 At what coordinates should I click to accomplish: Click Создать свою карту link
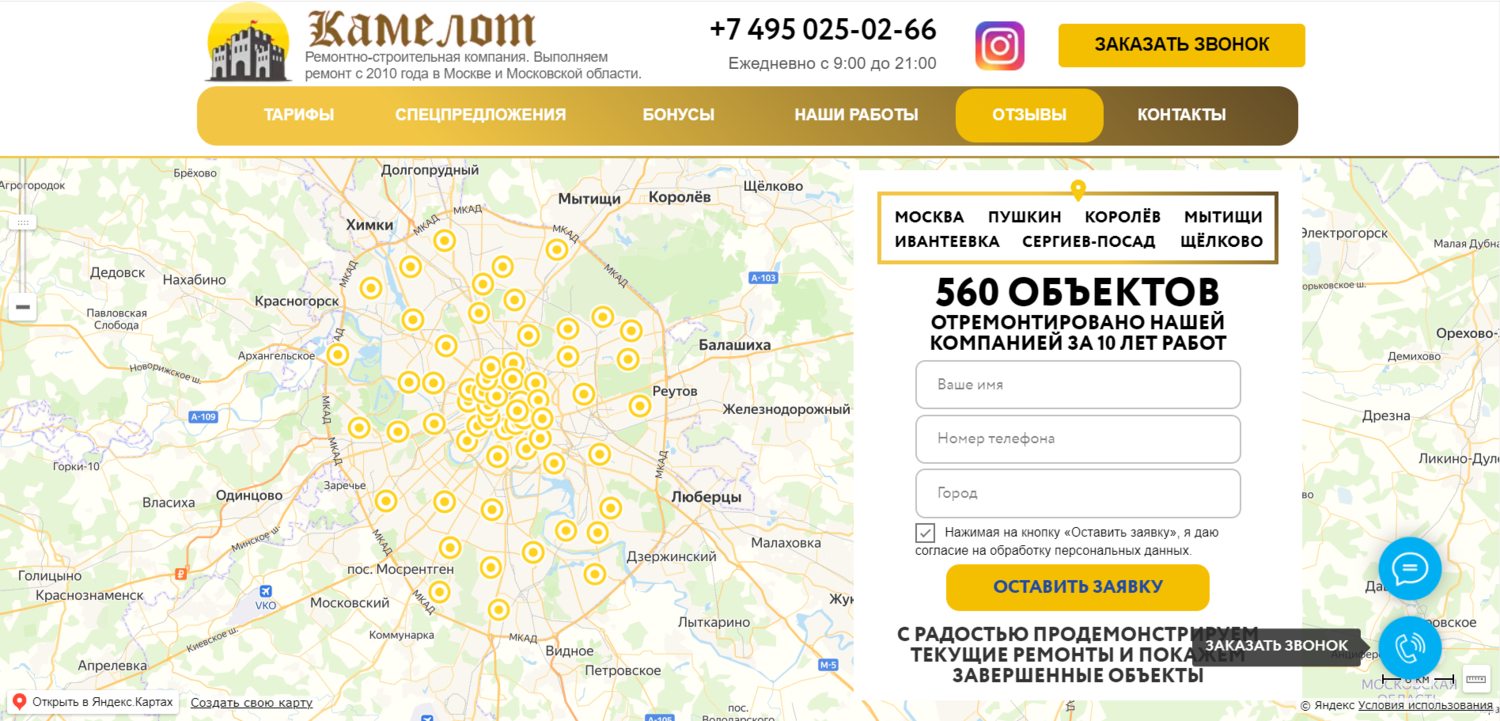coord(251,703)
